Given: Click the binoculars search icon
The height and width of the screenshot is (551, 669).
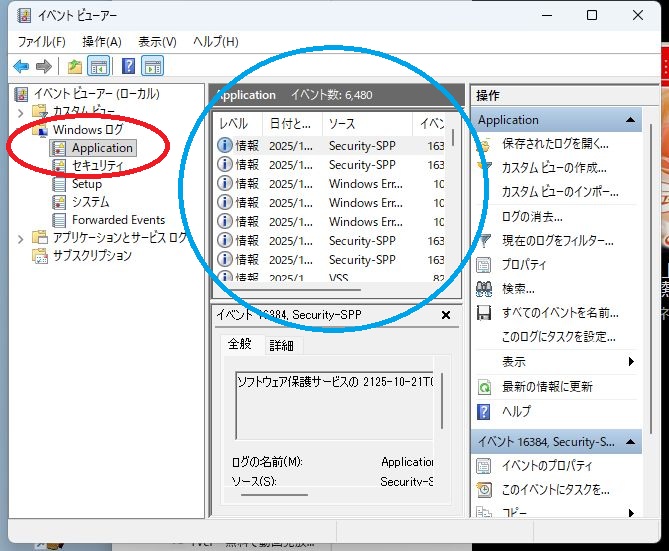Looking at the screenshot, I should click(x=484, y=289).
